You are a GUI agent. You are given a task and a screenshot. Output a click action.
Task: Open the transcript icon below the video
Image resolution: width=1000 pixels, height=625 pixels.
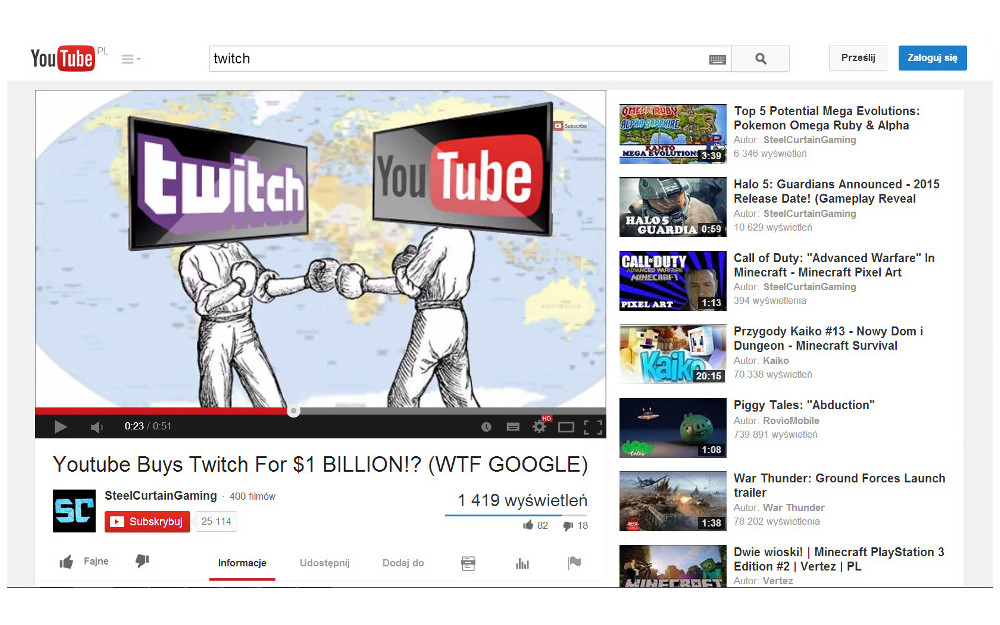click(x=468, y=563)
